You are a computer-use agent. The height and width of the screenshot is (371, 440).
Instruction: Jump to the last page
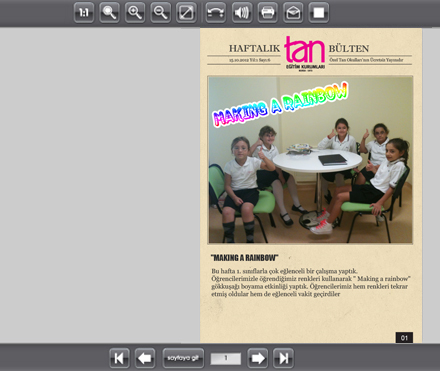tap(283, 358)
